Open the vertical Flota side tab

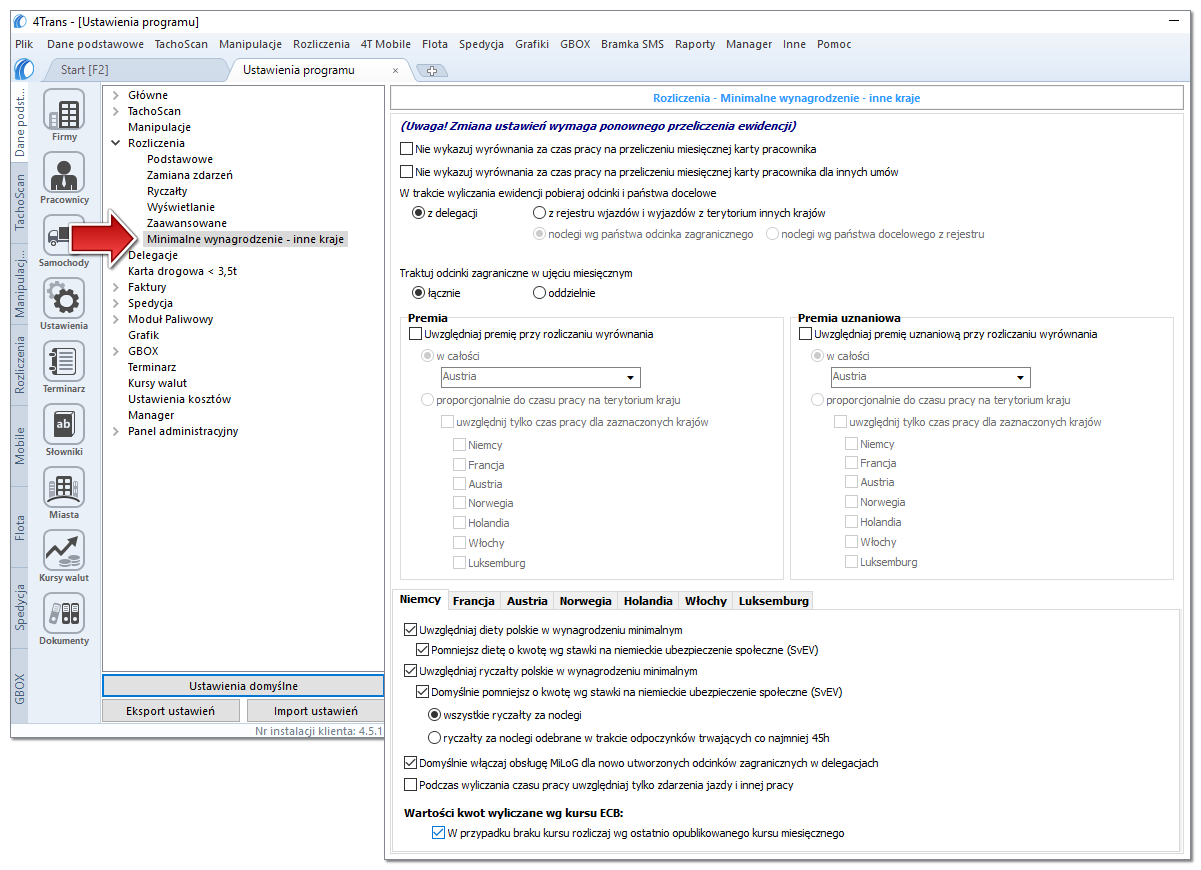21,527
